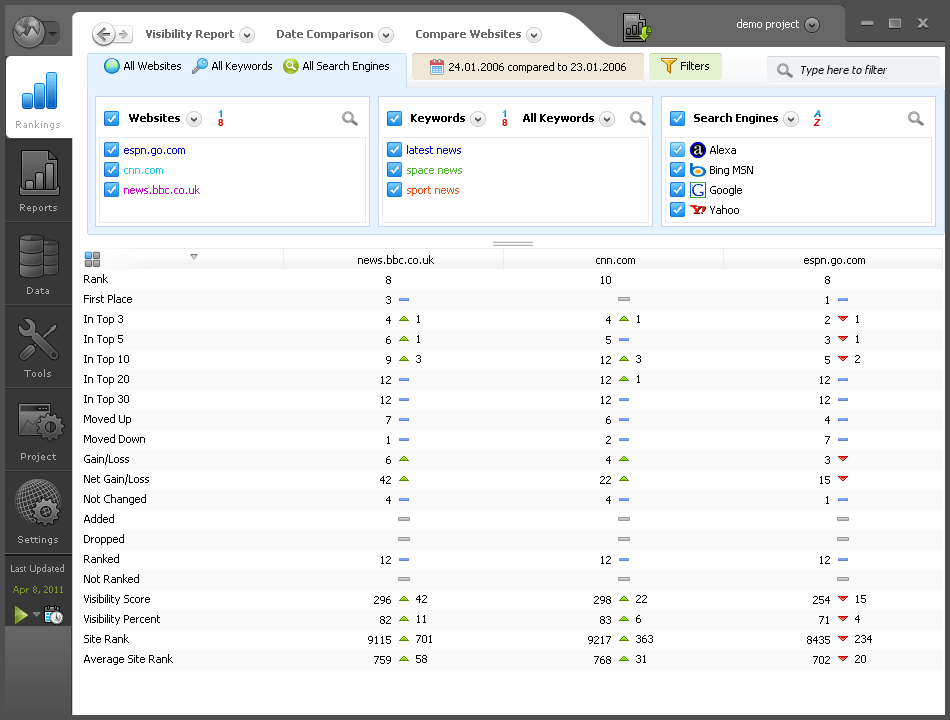Uncheck cnn.com website

(x=111, y=170)
